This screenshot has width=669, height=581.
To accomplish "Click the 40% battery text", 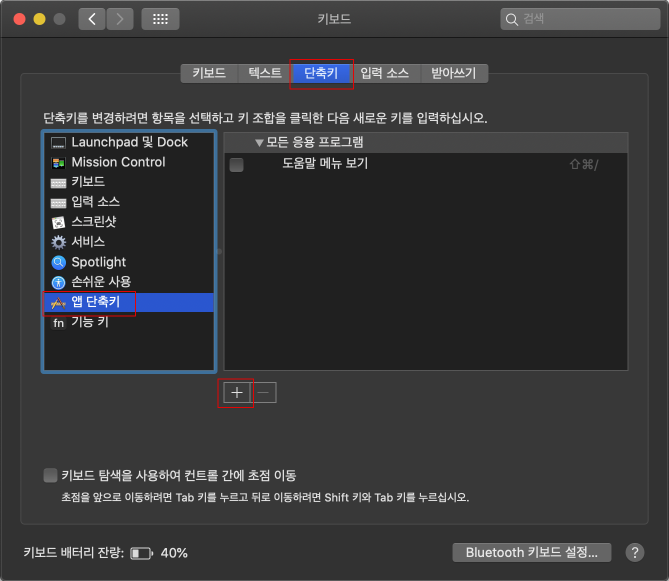I will pos(174,553).
